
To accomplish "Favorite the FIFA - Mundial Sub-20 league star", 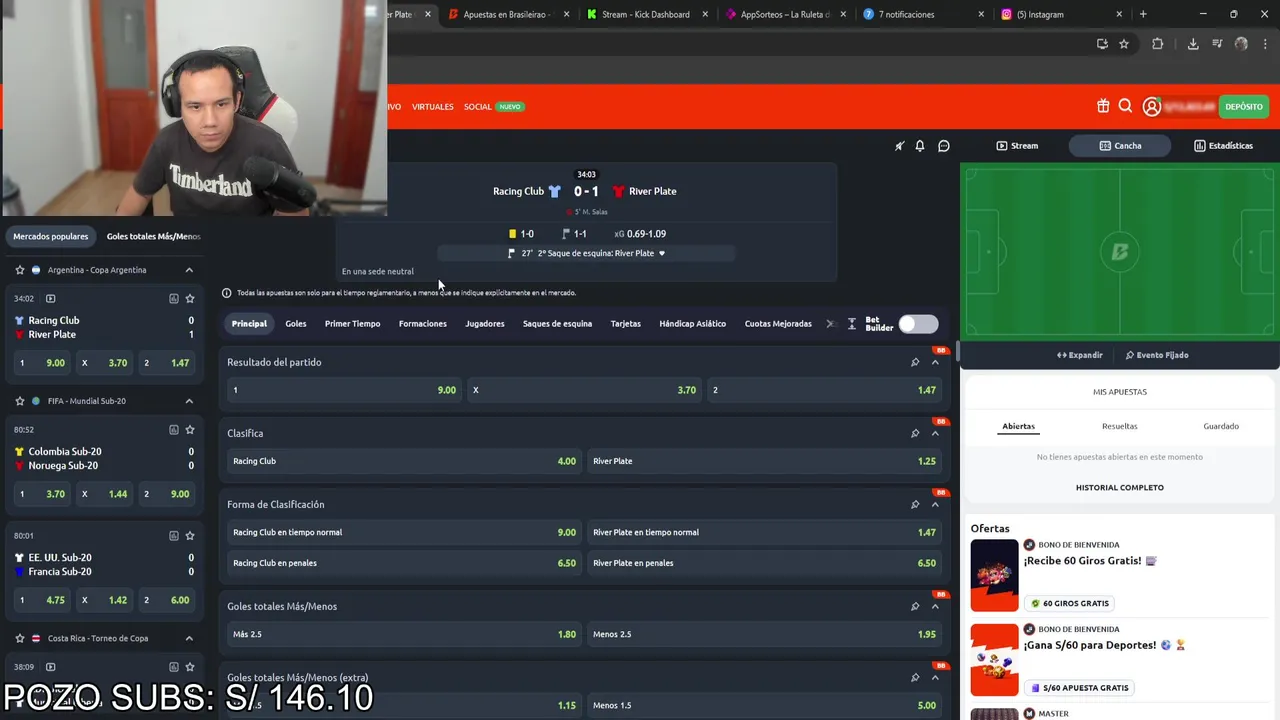I will [x=19, y=401].
